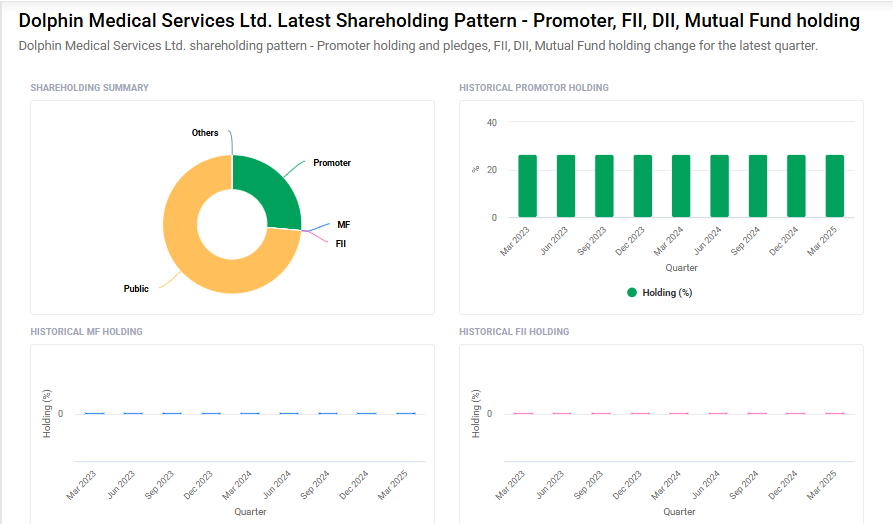Click the Mar 2024 marker in MF chart
The height and width of the screenshot is (524, 893).
tap(250, 414)
